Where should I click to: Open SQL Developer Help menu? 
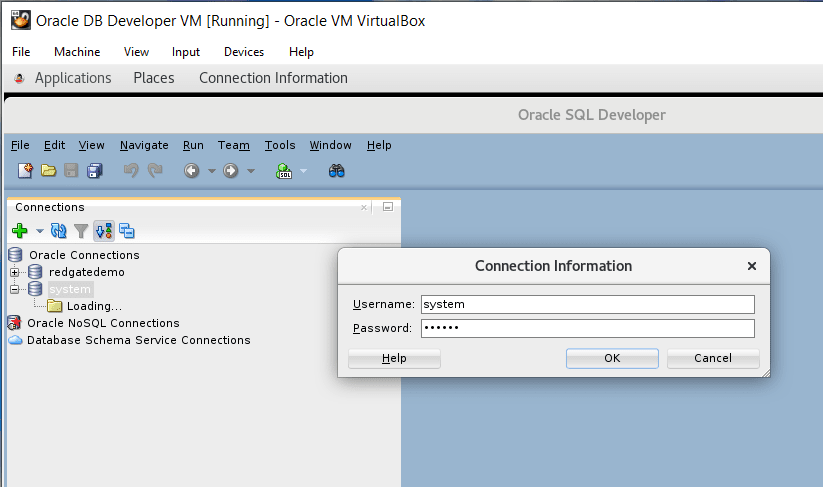(x=379, y=145)
